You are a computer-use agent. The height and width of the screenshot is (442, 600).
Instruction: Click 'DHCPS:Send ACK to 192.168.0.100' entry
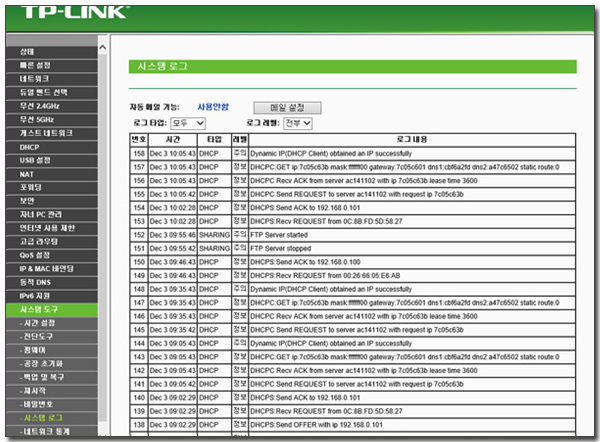(305, 262)
